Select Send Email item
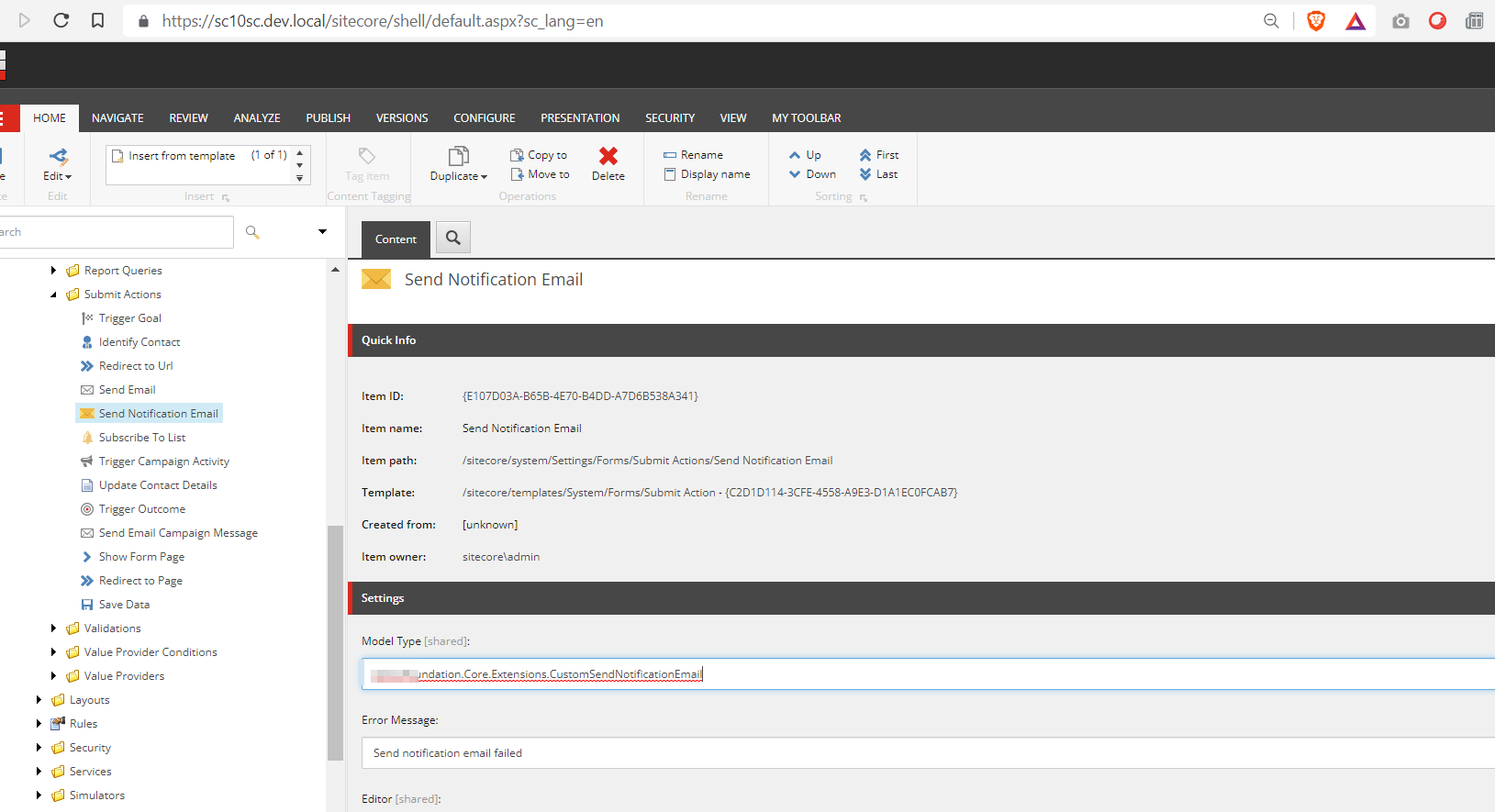 click(x=117, y=390)
